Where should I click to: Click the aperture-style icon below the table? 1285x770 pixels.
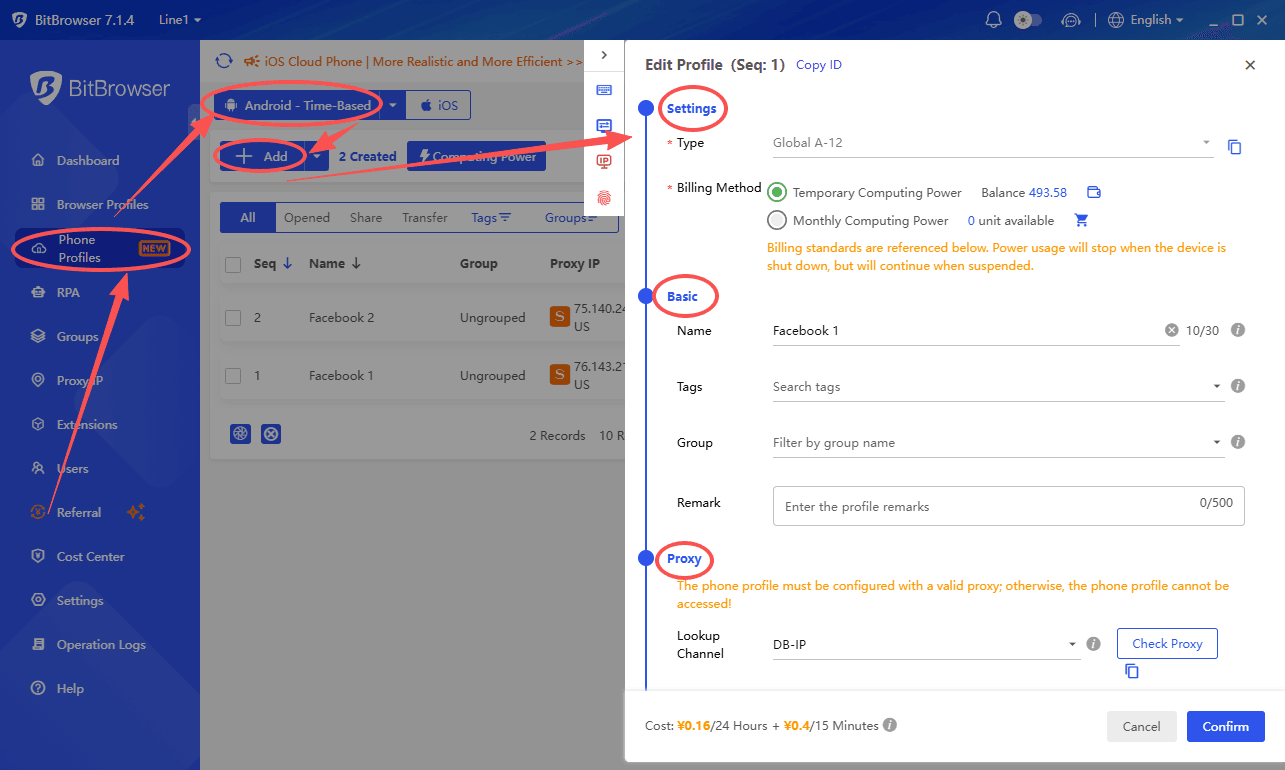240,434
